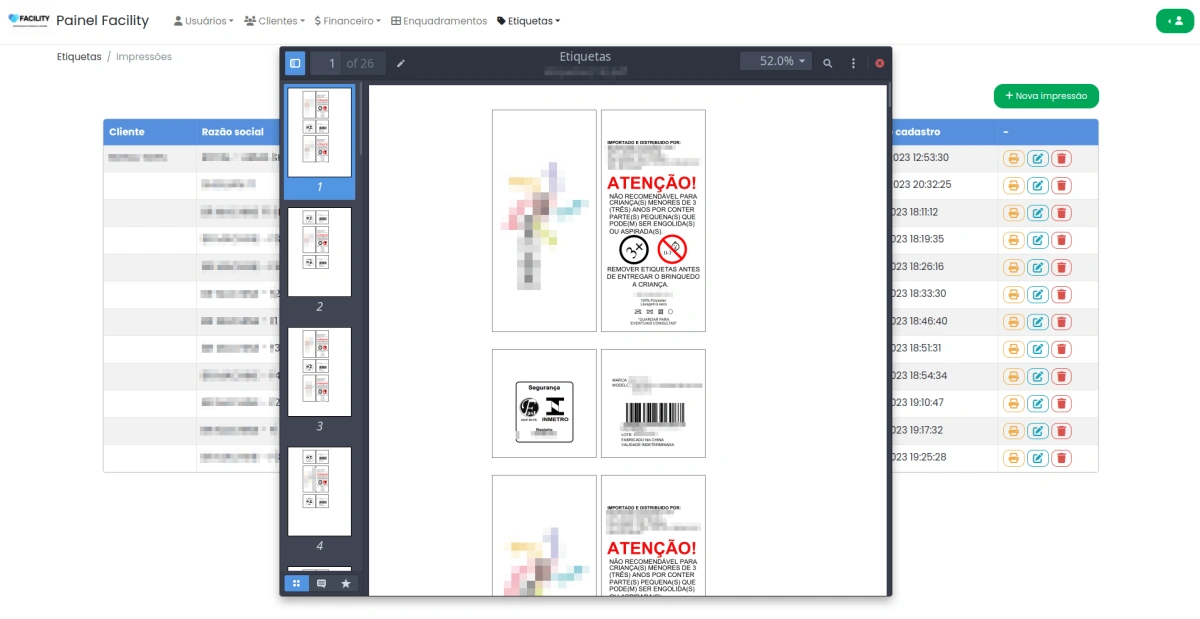Click edit icon for 20:32:25 row
The image size is (1200, 619).
coord(1037,185)
